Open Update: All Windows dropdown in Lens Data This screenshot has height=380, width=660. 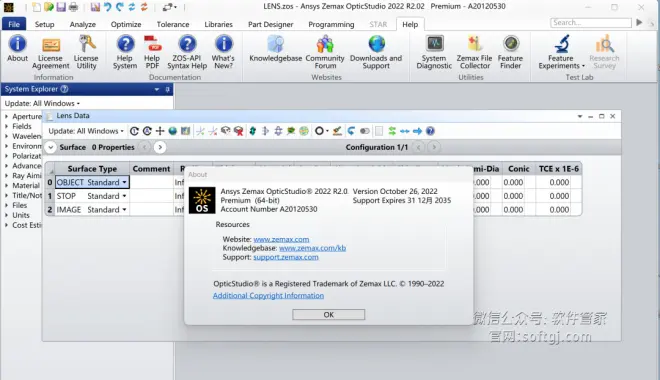(x=86, y=131)
